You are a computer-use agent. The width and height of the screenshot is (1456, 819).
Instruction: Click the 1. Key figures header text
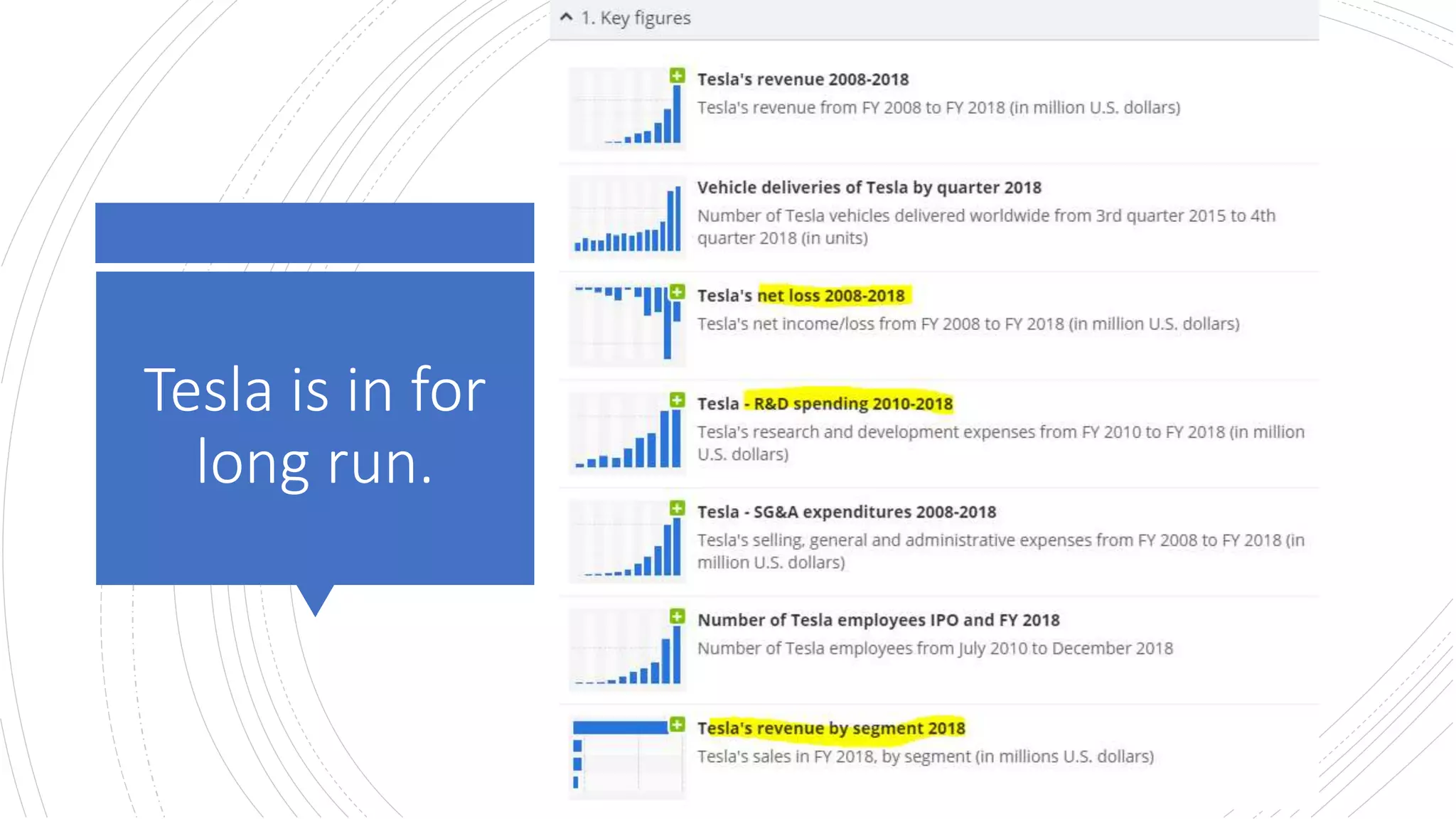[x=636, y=18]
